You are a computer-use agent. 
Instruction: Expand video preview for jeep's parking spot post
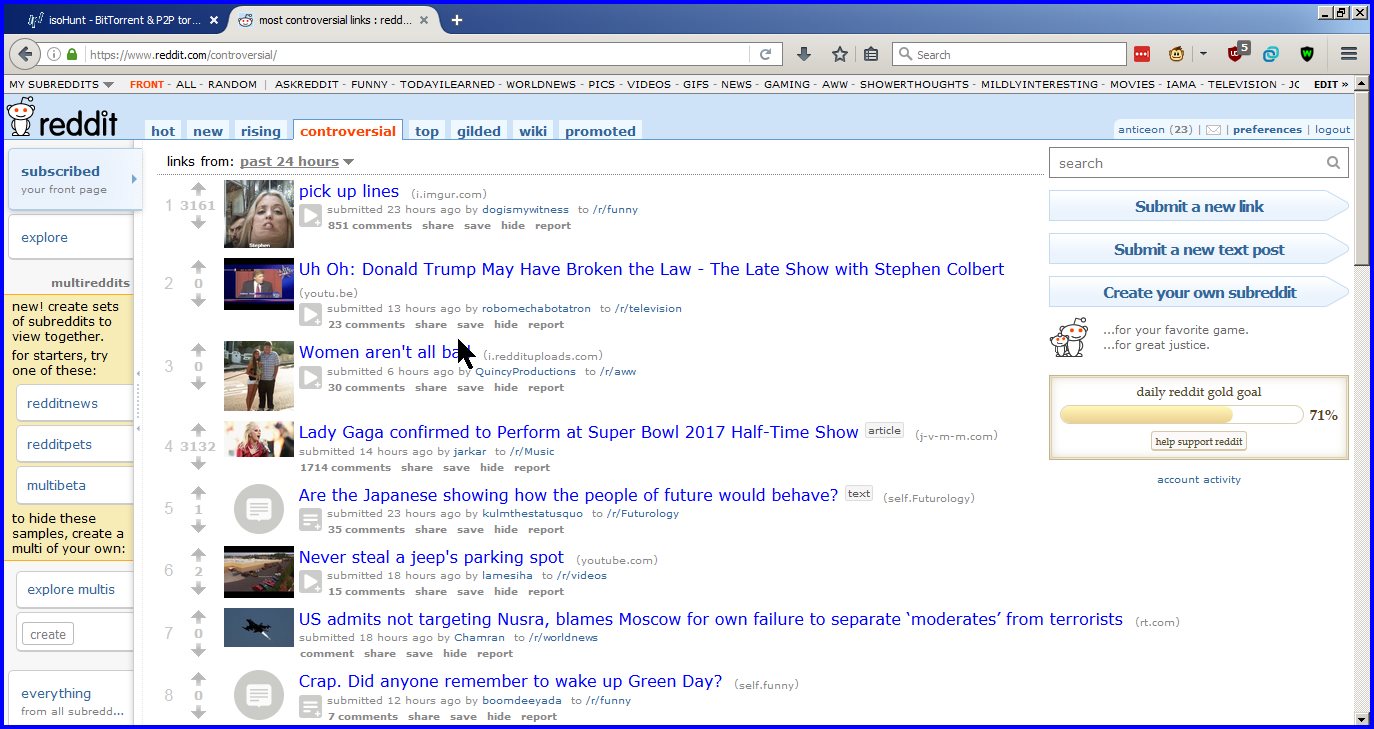311,581
